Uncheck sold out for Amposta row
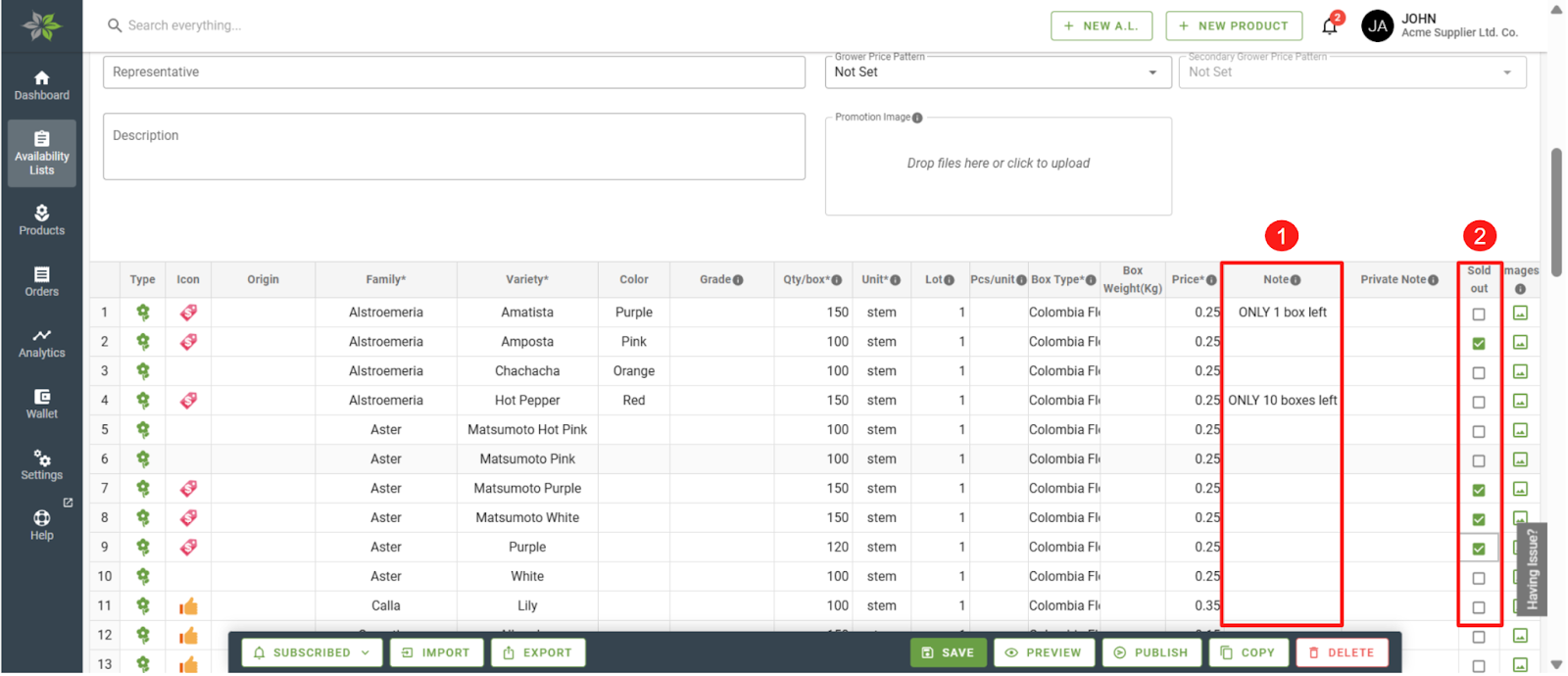The image size is (1568, 676). 1479,343
